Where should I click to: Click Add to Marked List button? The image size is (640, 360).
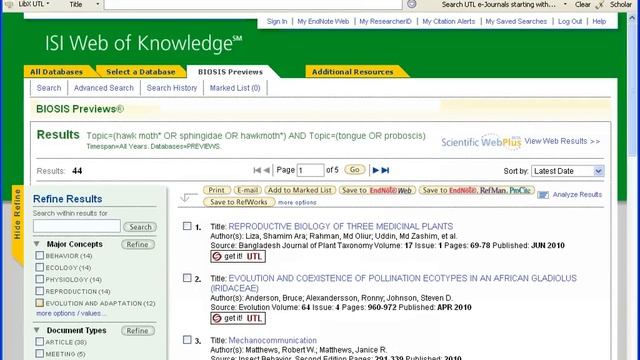(x=300, y=190)
